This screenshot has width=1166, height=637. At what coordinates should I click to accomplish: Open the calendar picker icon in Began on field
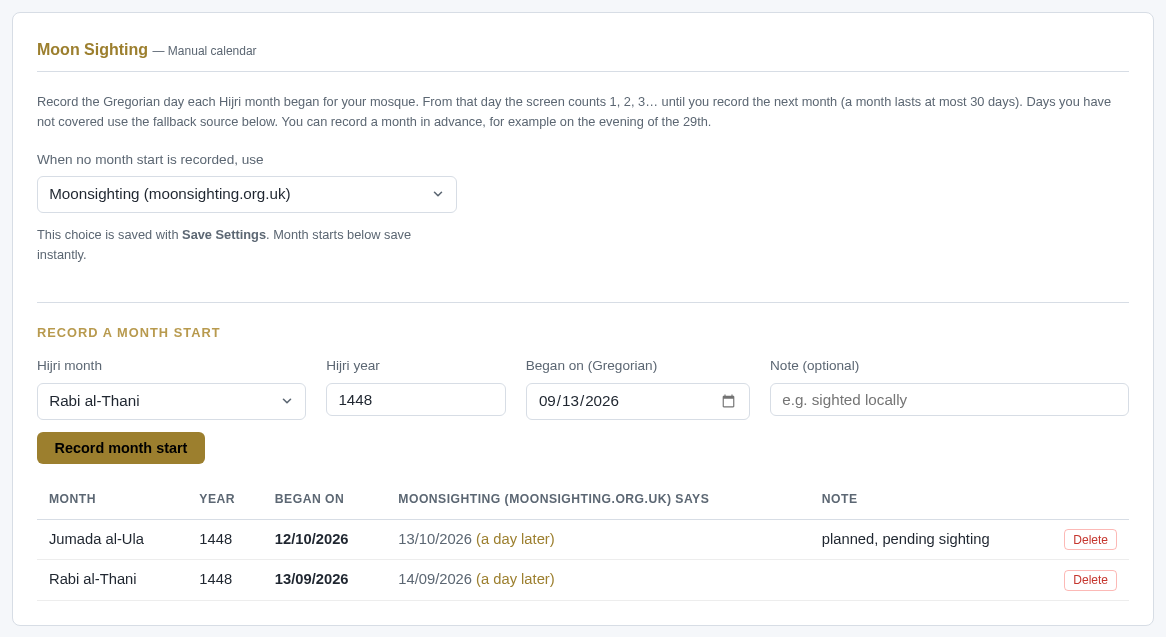[728, 401]
